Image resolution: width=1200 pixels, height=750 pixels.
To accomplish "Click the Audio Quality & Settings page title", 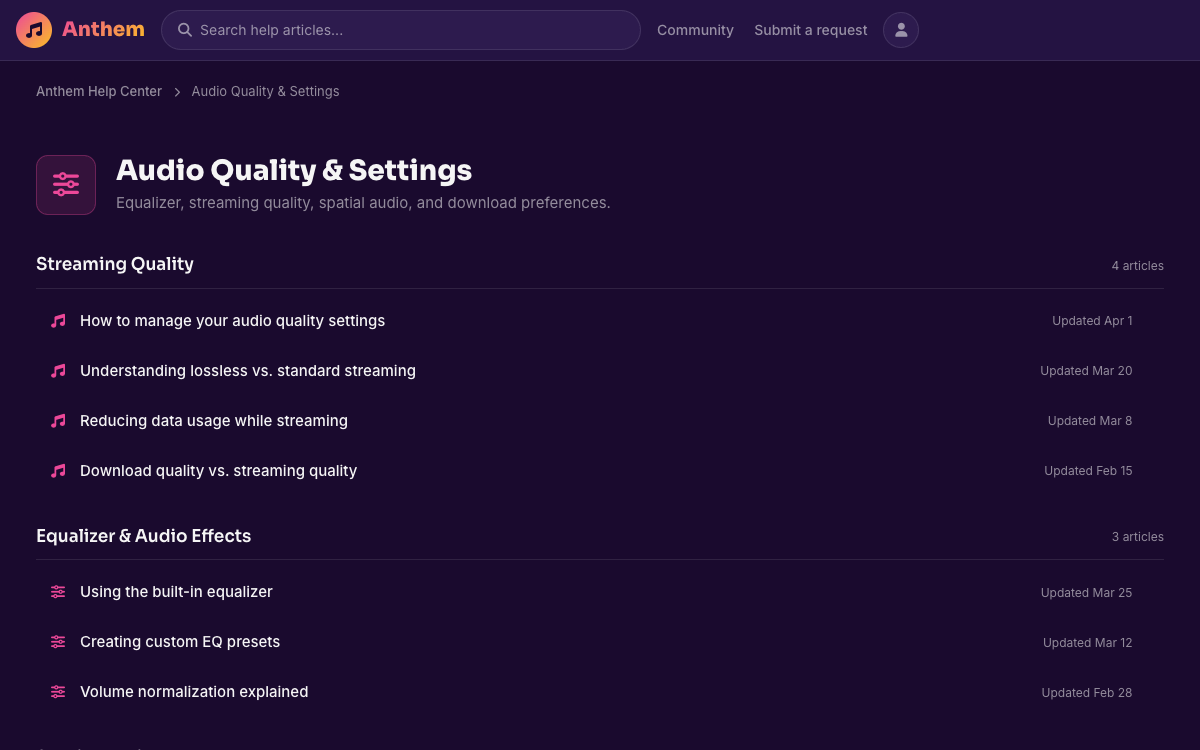I will tap(294, 170).
